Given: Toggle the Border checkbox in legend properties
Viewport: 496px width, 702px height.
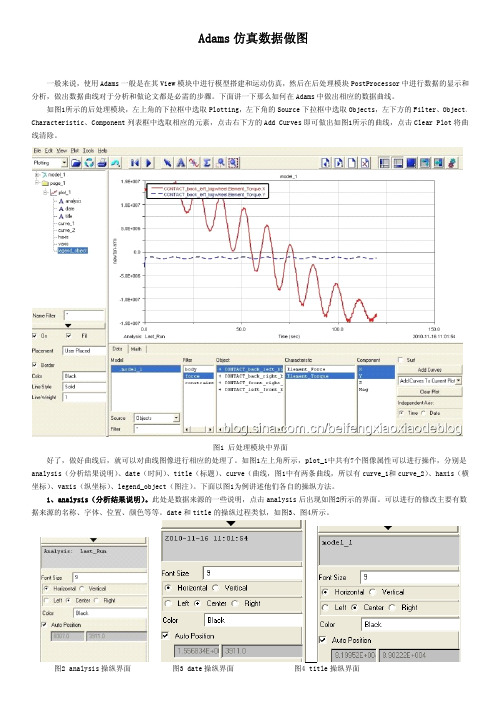Looking at the screenshot, I should click(34, 365).
